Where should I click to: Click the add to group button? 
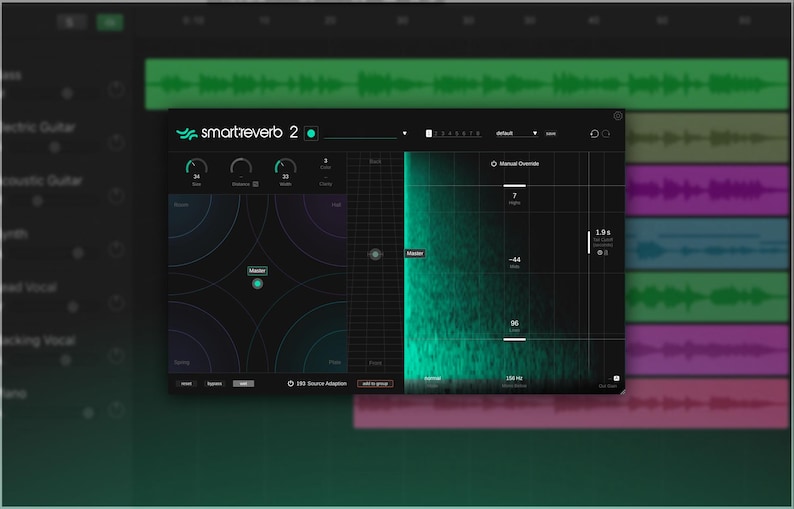(x=375, y=383)
